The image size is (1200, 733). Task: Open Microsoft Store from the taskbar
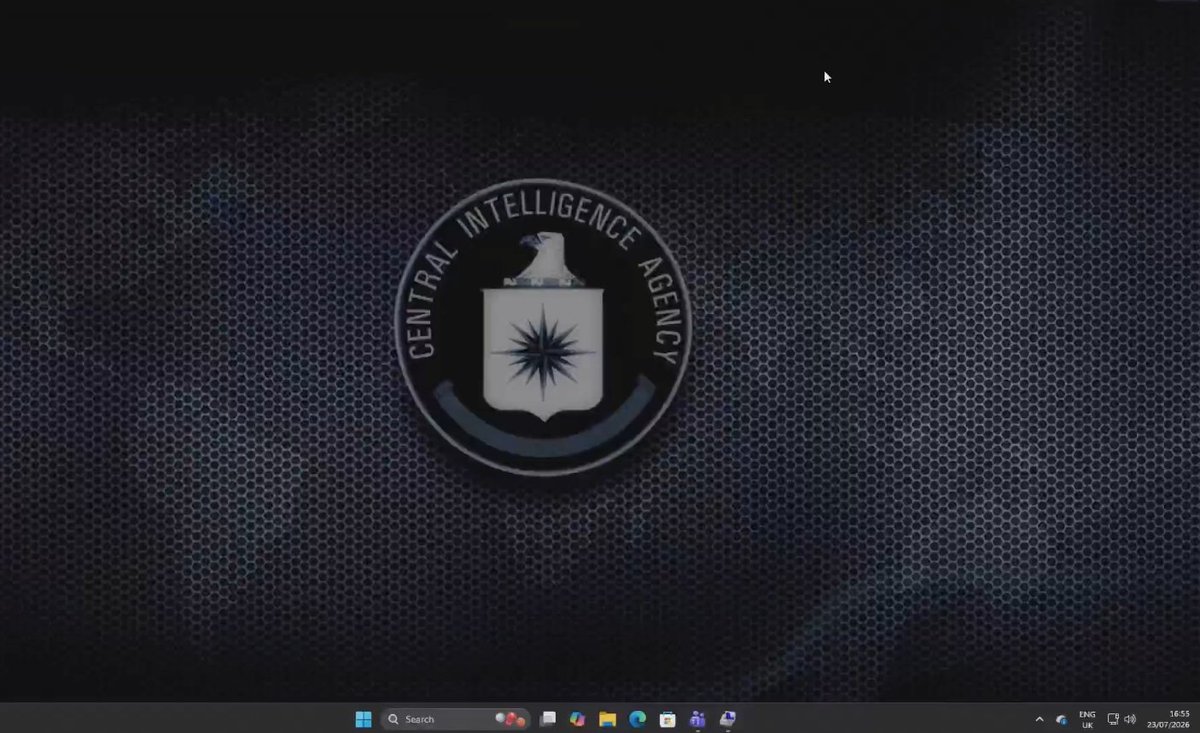[x=667, y=719]
